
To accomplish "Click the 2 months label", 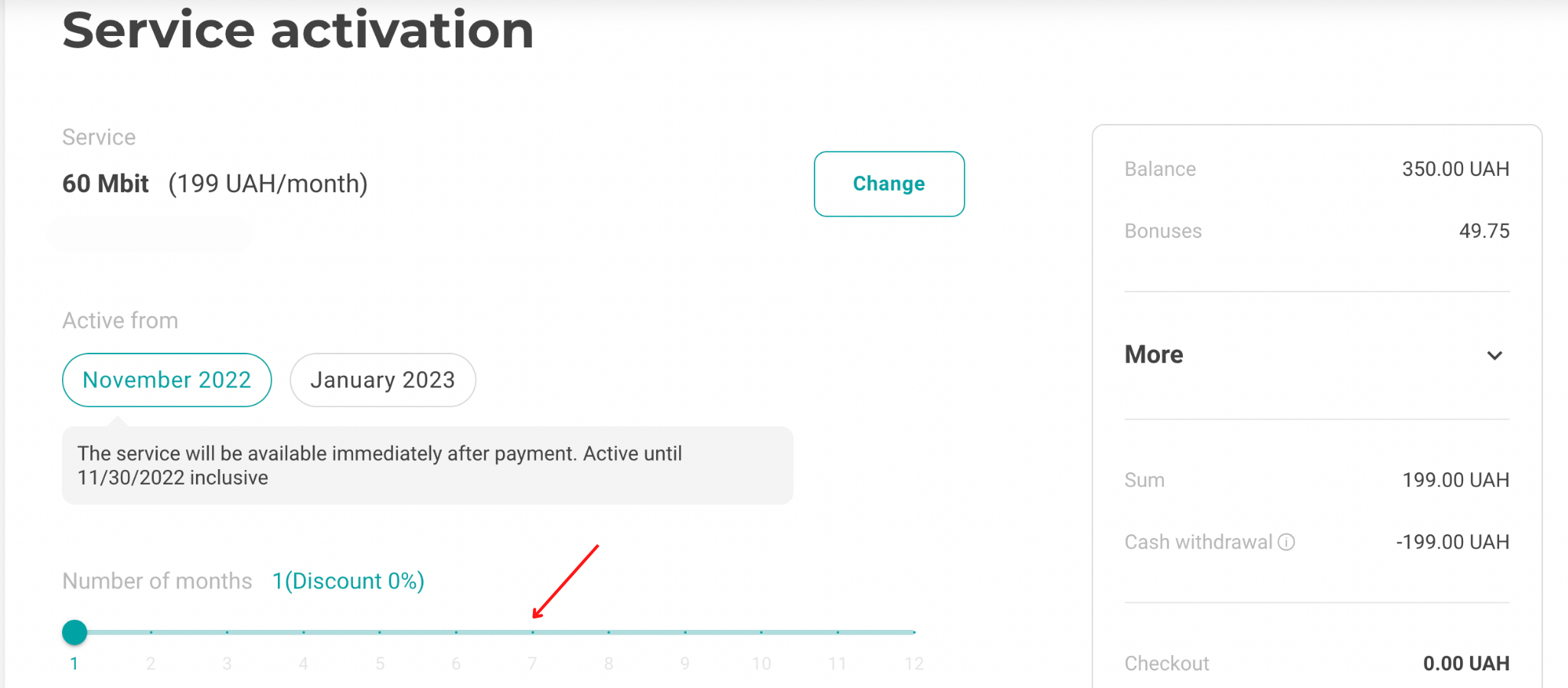I will [x=151, y=664].
